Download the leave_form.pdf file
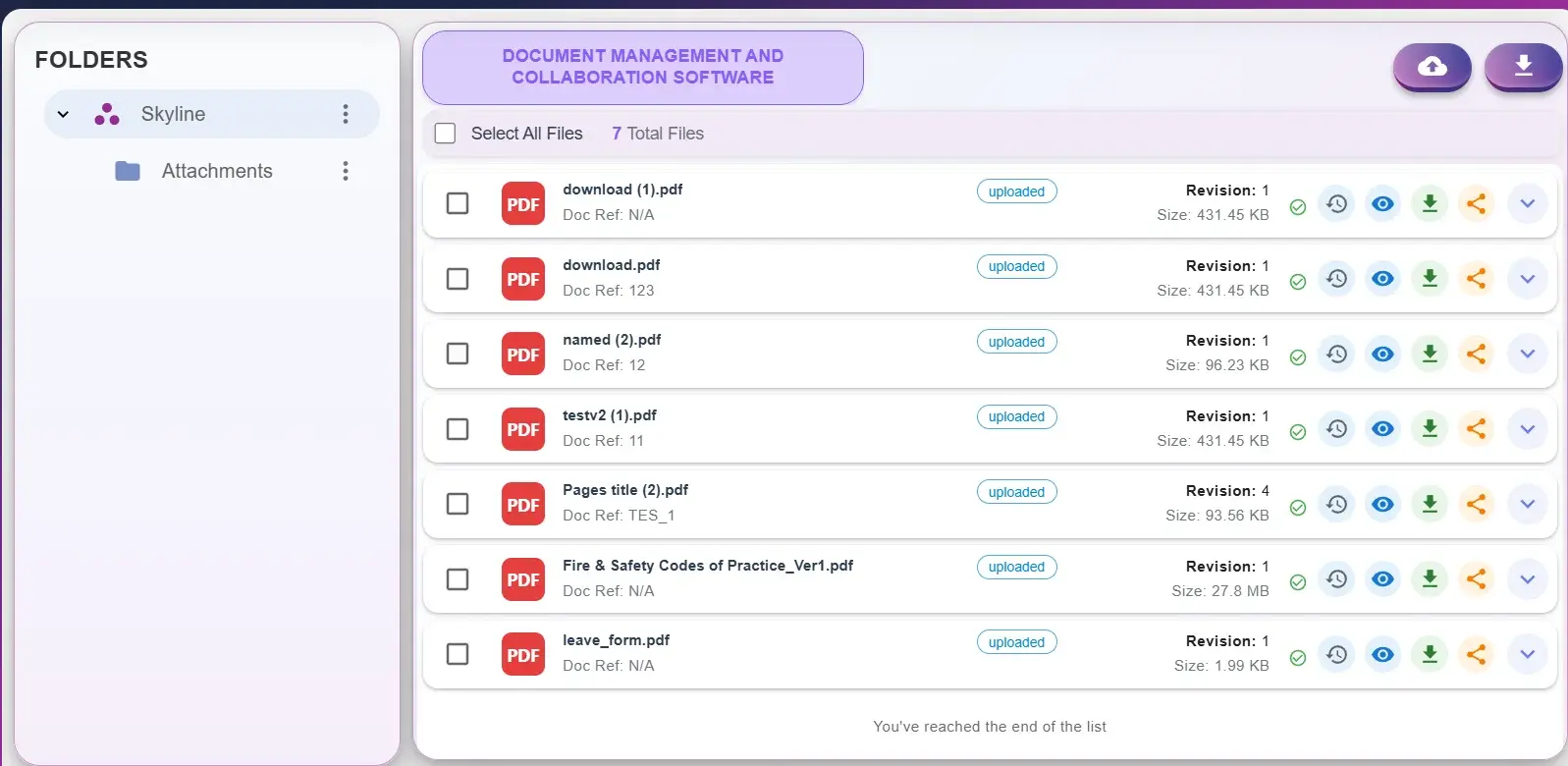Image resolution: width=1568 pixels, height=766 pixels. click(x=1430, y=654)
